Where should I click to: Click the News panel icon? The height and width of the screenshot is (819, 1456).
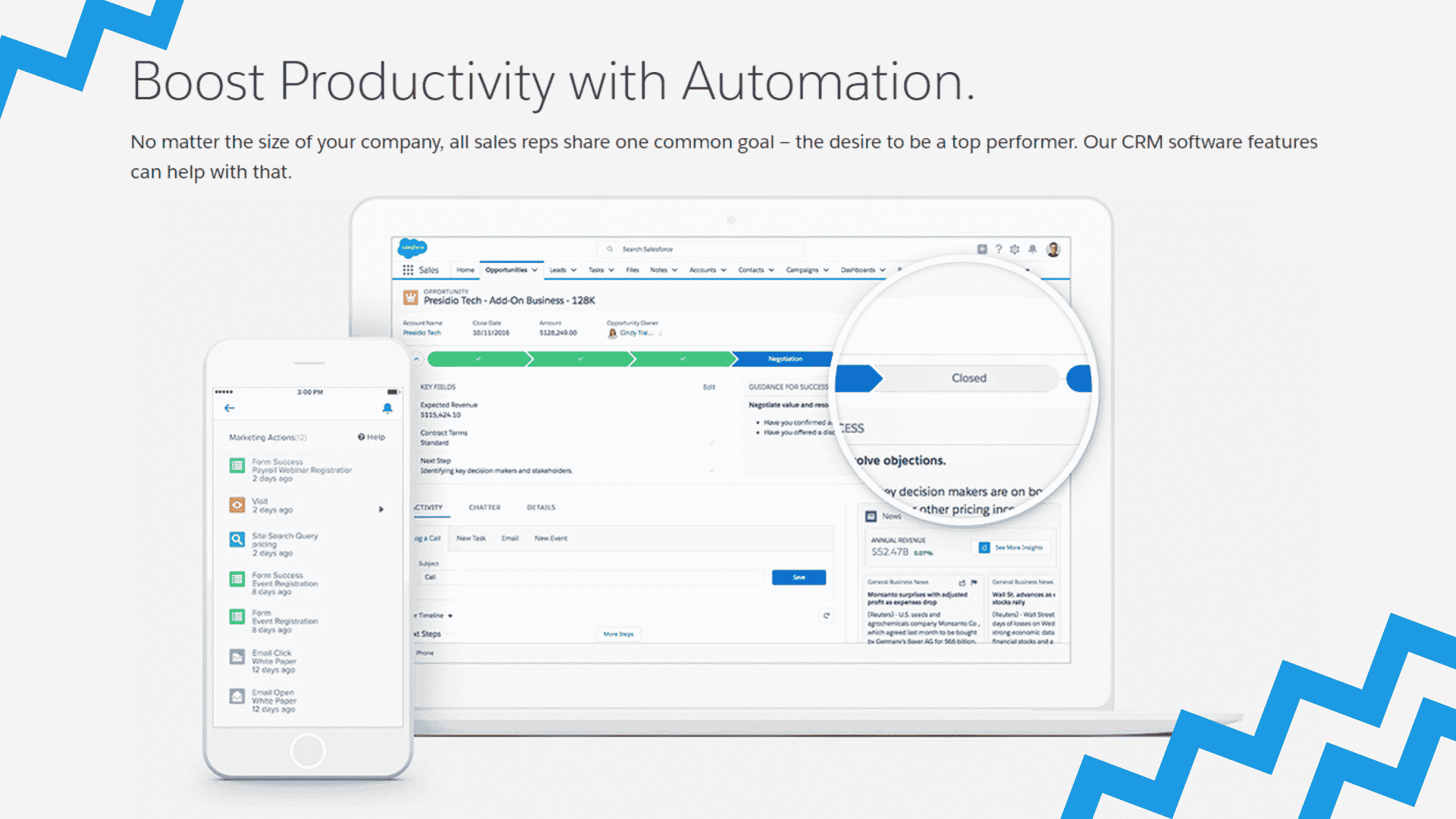coord(871,516)
